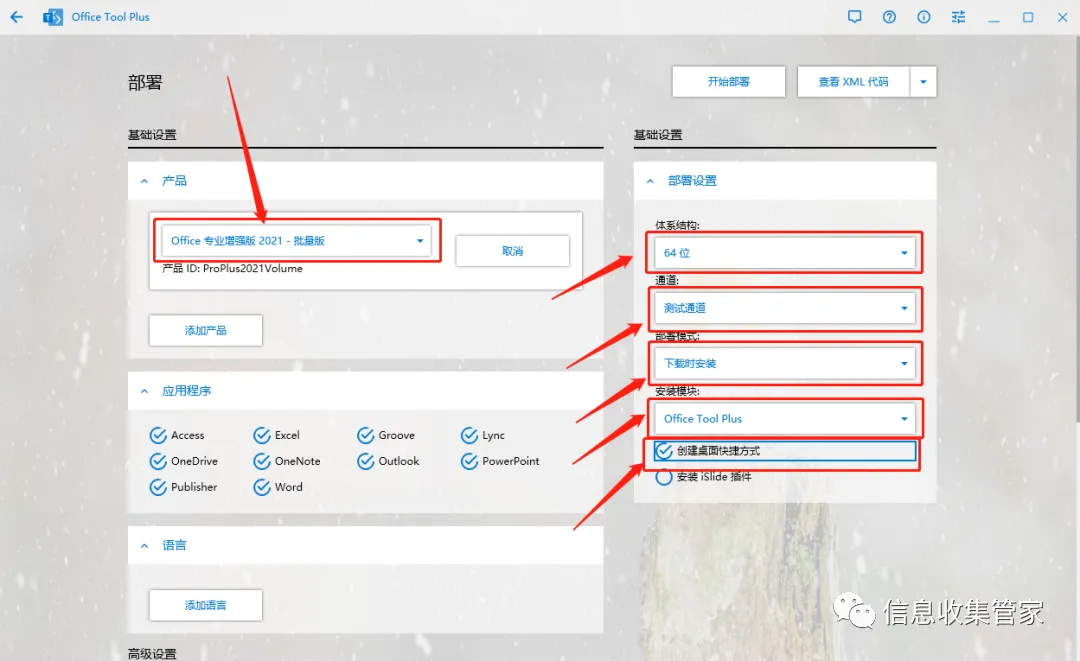Click the 安装模块 label
Viewport: 1080px width, 661px height.
pos(677,391)
